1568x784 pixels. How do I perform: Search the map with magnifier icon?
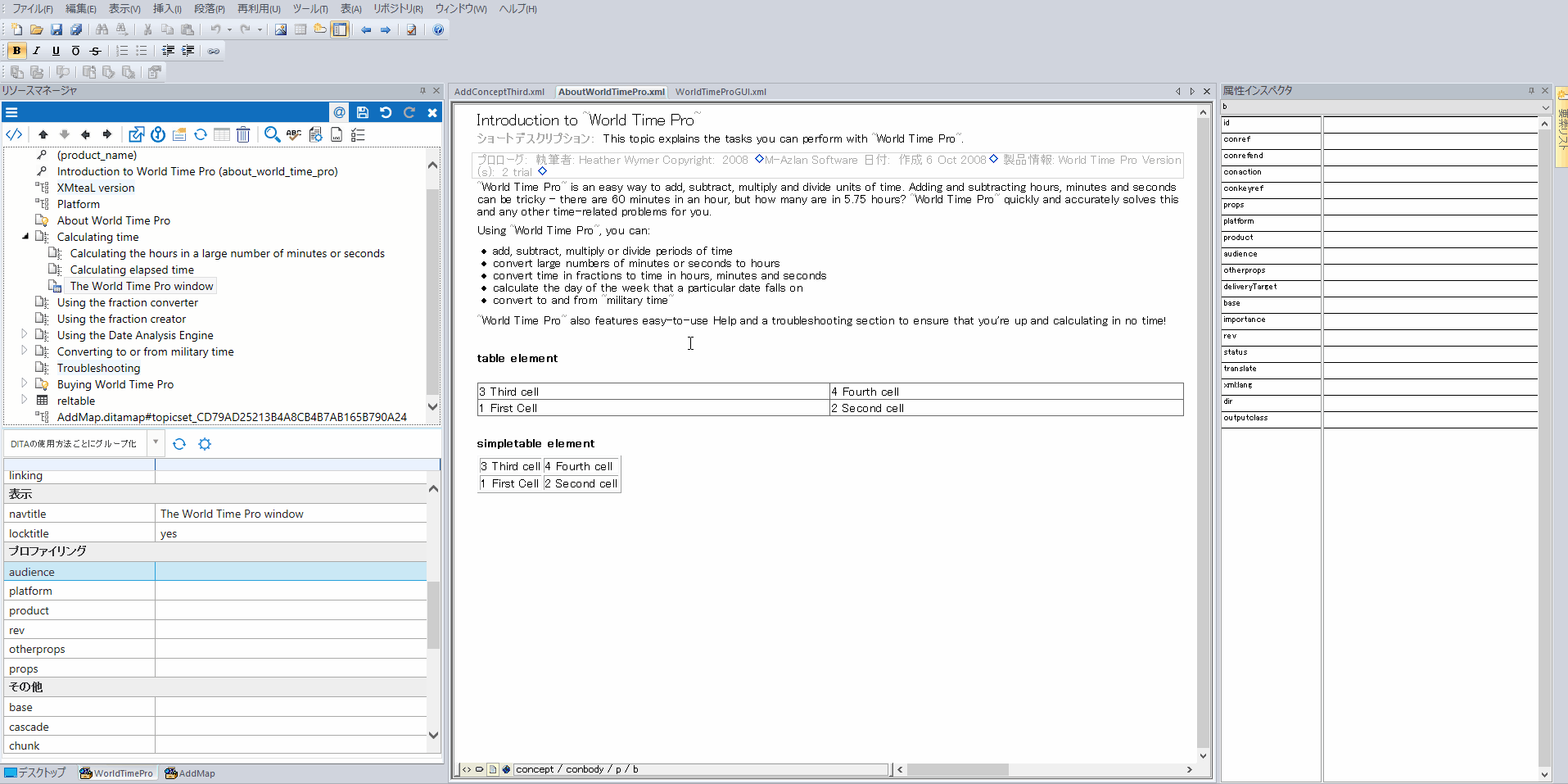(x=272, y=134)
